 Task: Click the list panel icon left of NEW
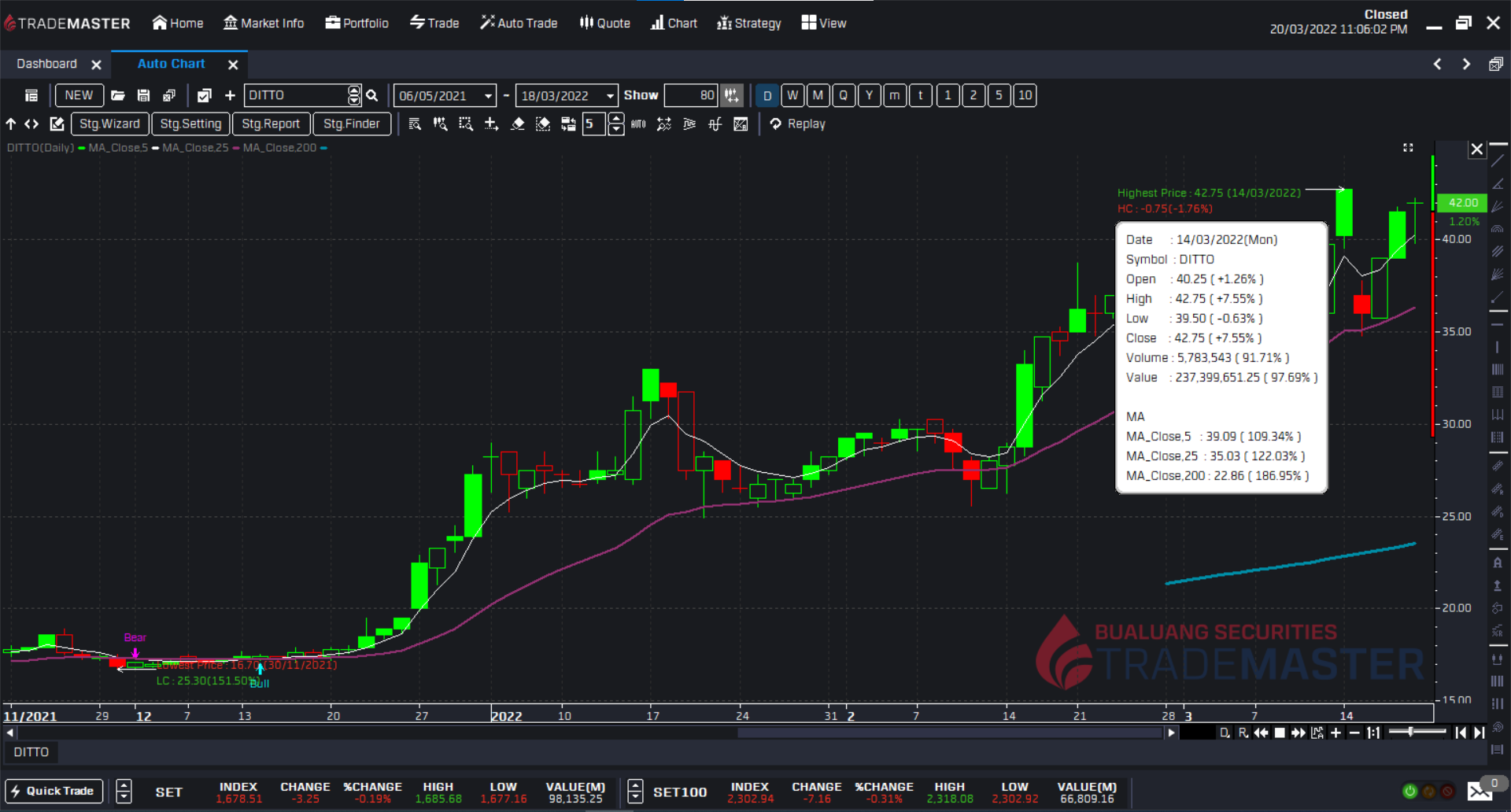click(31, 95)
